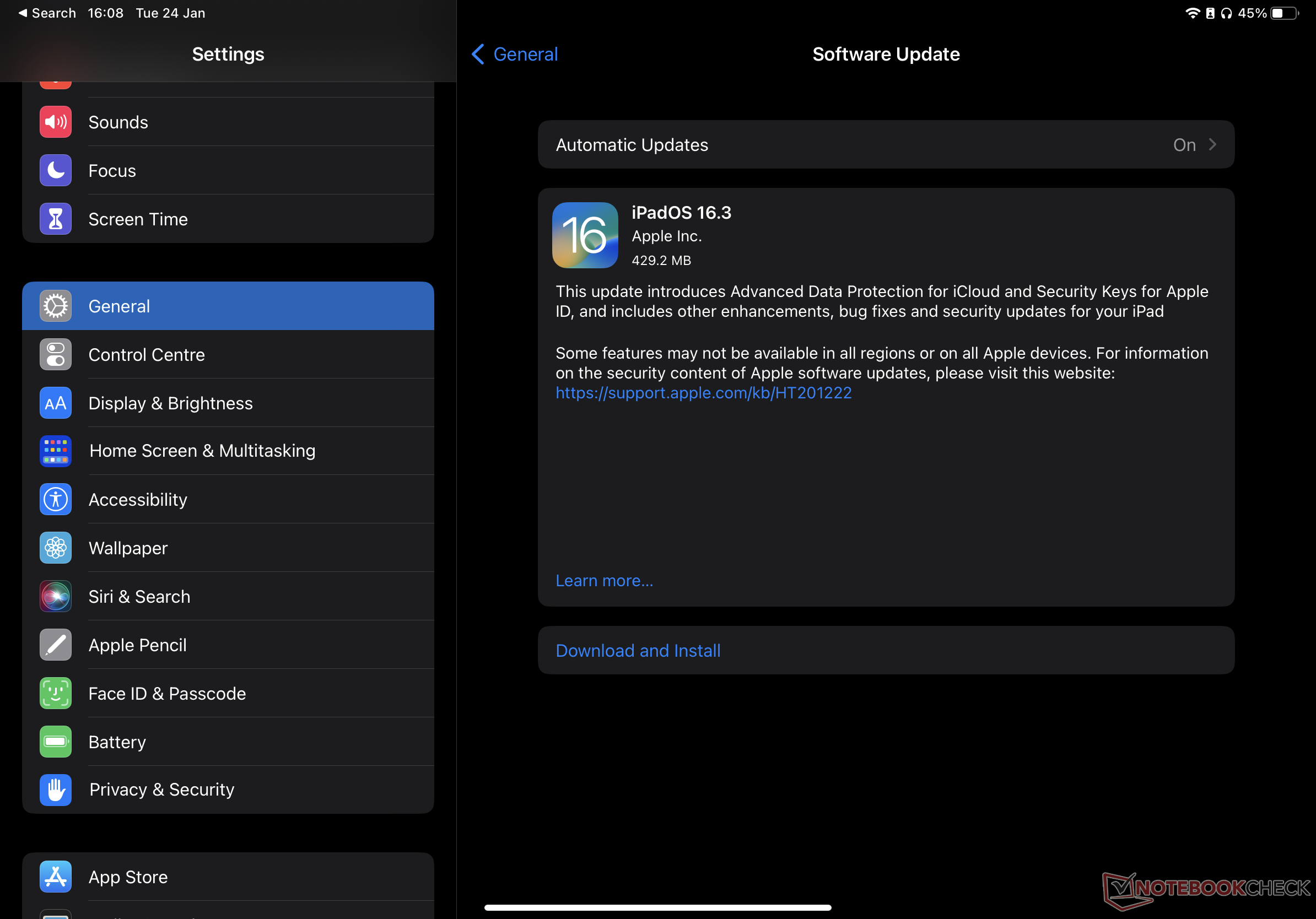Tap the Screen Time hourglass icon
The width and height of the screenshot is (1316, 919).
click(x=56, y=219)
